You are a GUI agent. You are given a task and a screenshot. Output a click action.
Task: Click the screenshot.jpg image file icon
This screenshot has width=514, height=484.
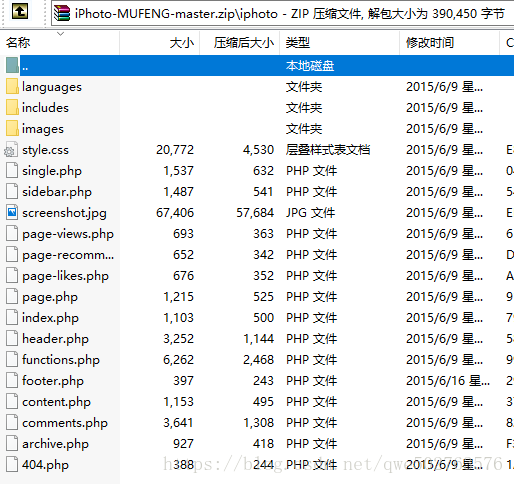click(x=12, y=212)
